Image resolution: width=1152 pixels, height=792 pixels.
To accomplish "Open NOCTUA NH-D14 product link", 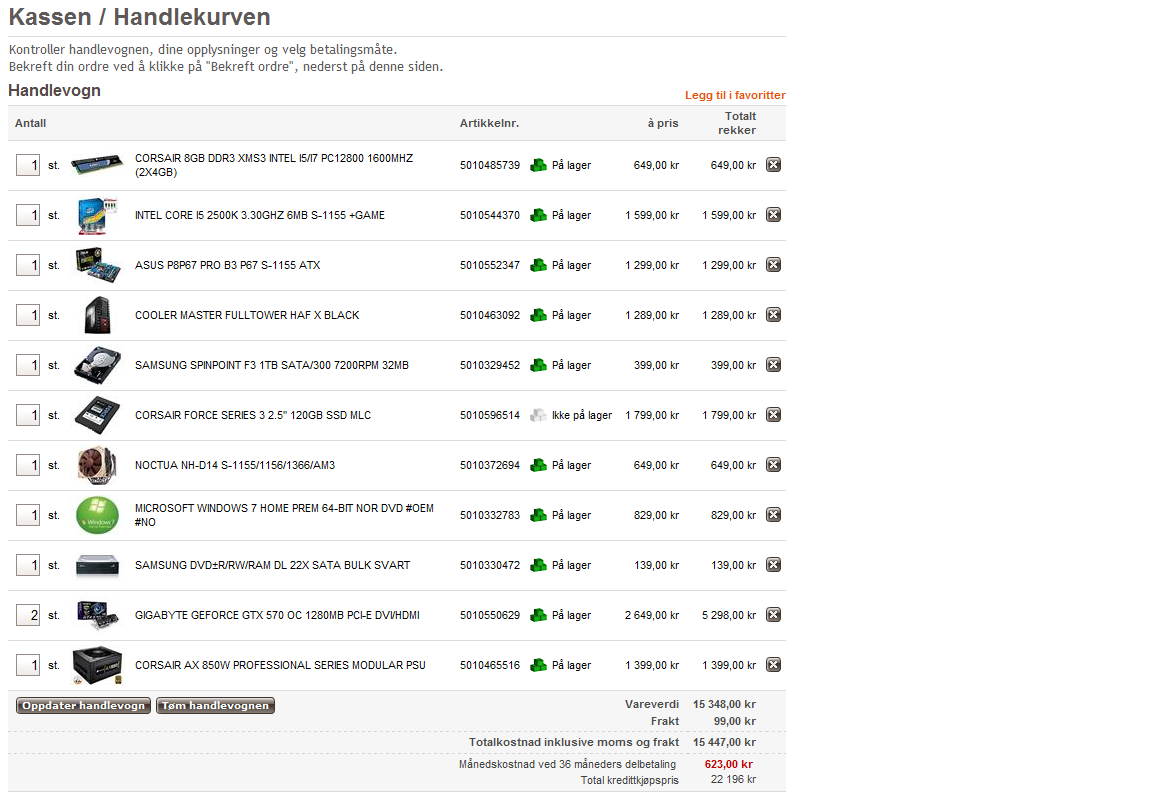I will point(235,465).
